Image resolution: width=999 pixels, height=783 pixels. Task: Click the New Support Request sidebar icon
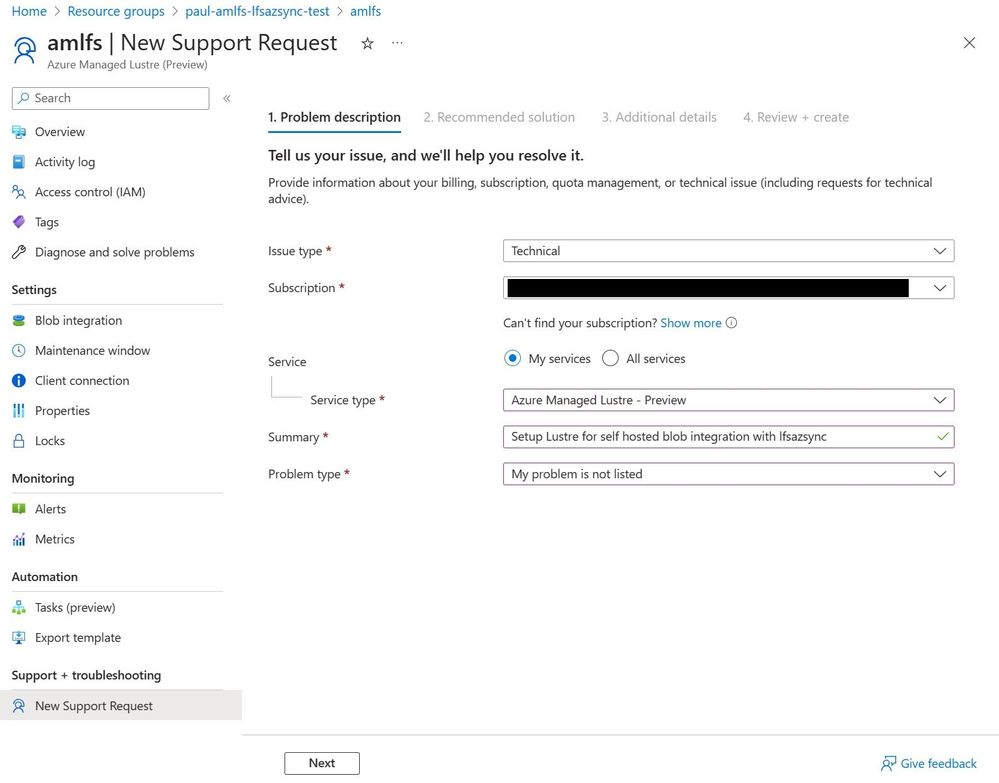coord(19,705)
